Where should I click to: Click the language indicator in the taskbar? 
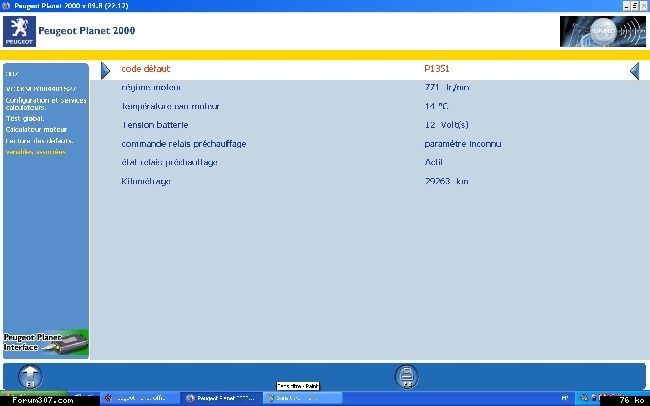(565, 398)
